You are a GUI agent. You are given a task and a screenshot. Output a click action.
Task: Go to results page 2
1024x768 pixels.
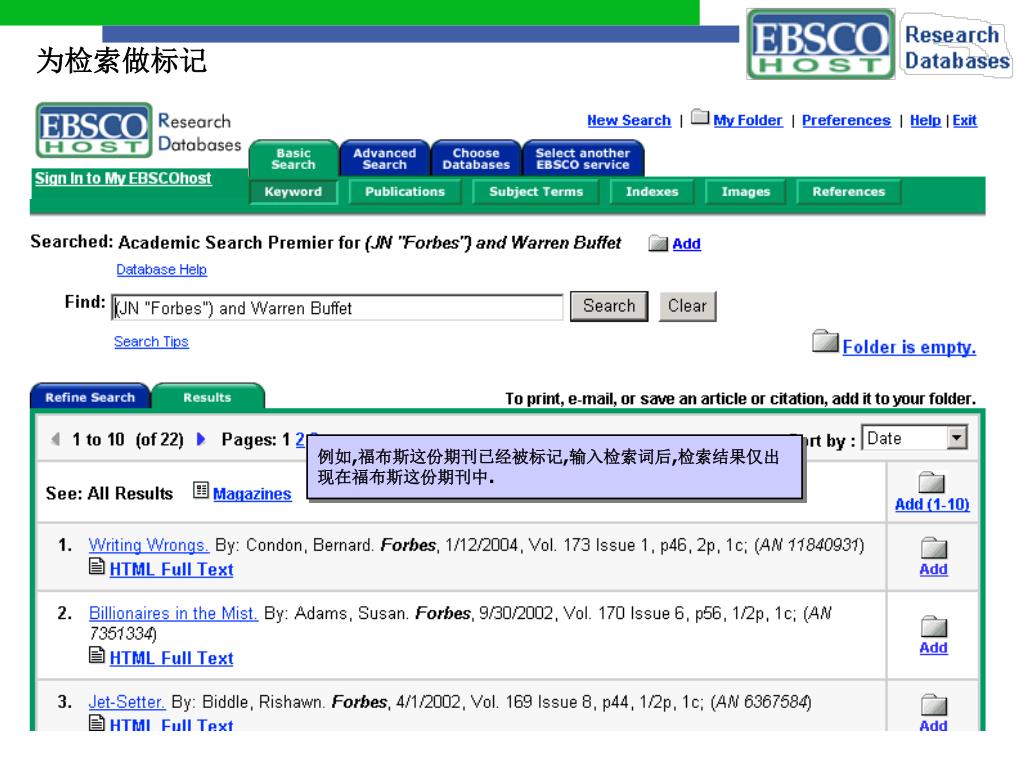pyautogui.click(x=300, y=440)
